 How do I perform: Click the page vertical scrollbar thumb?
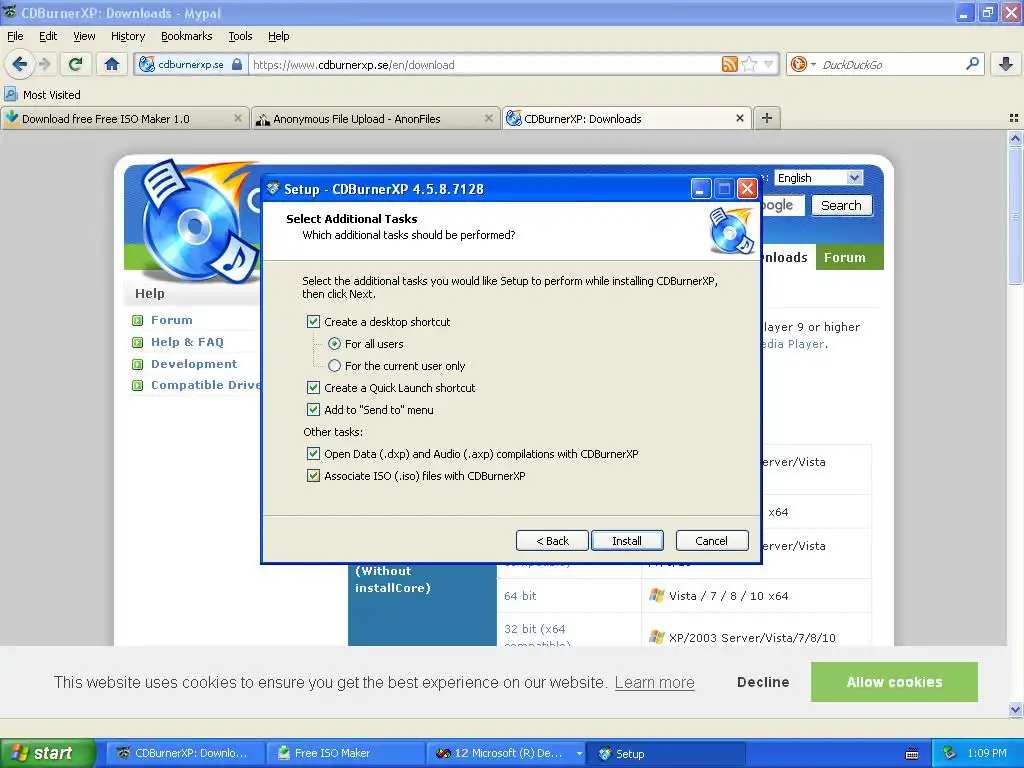coord(1015,216)
